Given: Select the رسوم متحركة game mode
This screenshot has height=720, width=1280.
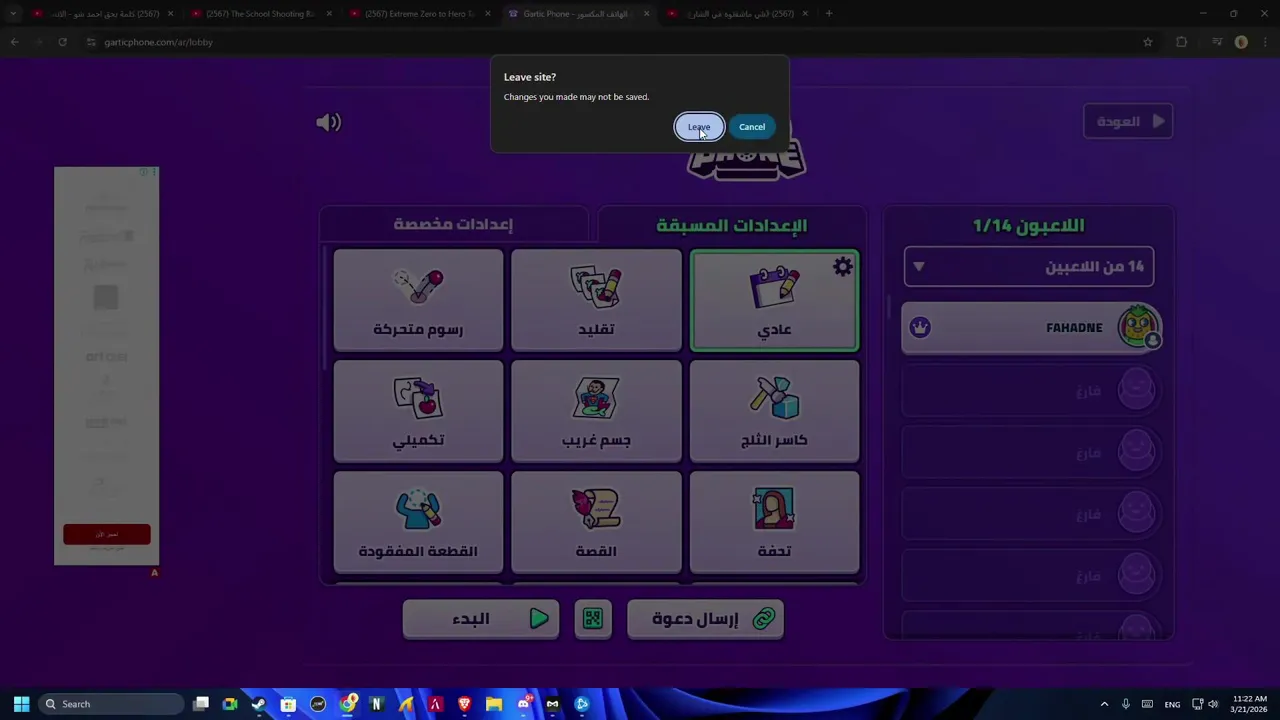Looking at the screenshot, I should pyautogui.click(x=418, y=301).
